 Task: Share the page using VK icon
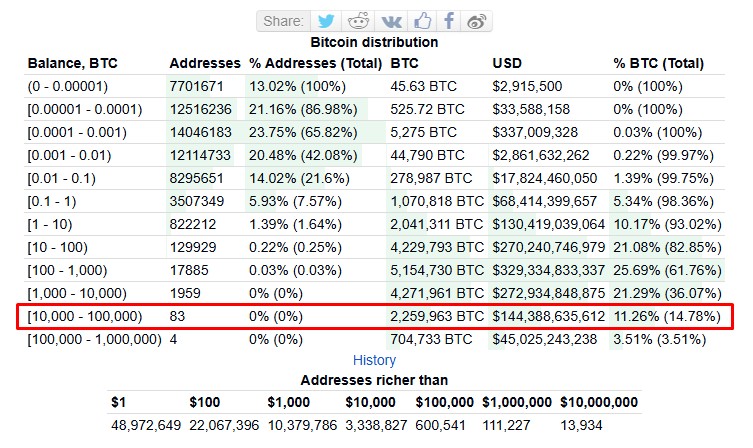391,21
